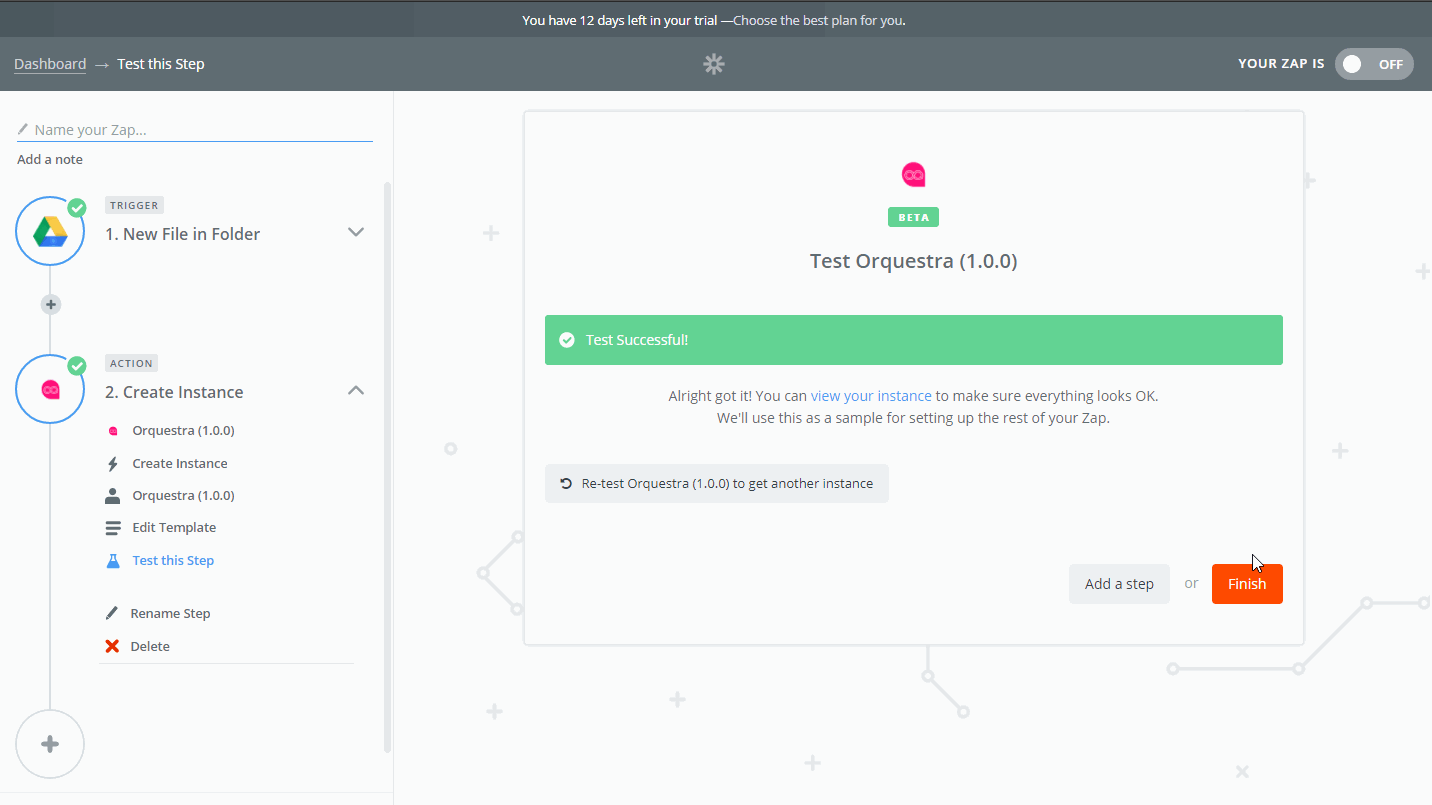Click the pencil icon next to Name your Zap
This screenshot has height=805, width=1432.
click(23, 129)
